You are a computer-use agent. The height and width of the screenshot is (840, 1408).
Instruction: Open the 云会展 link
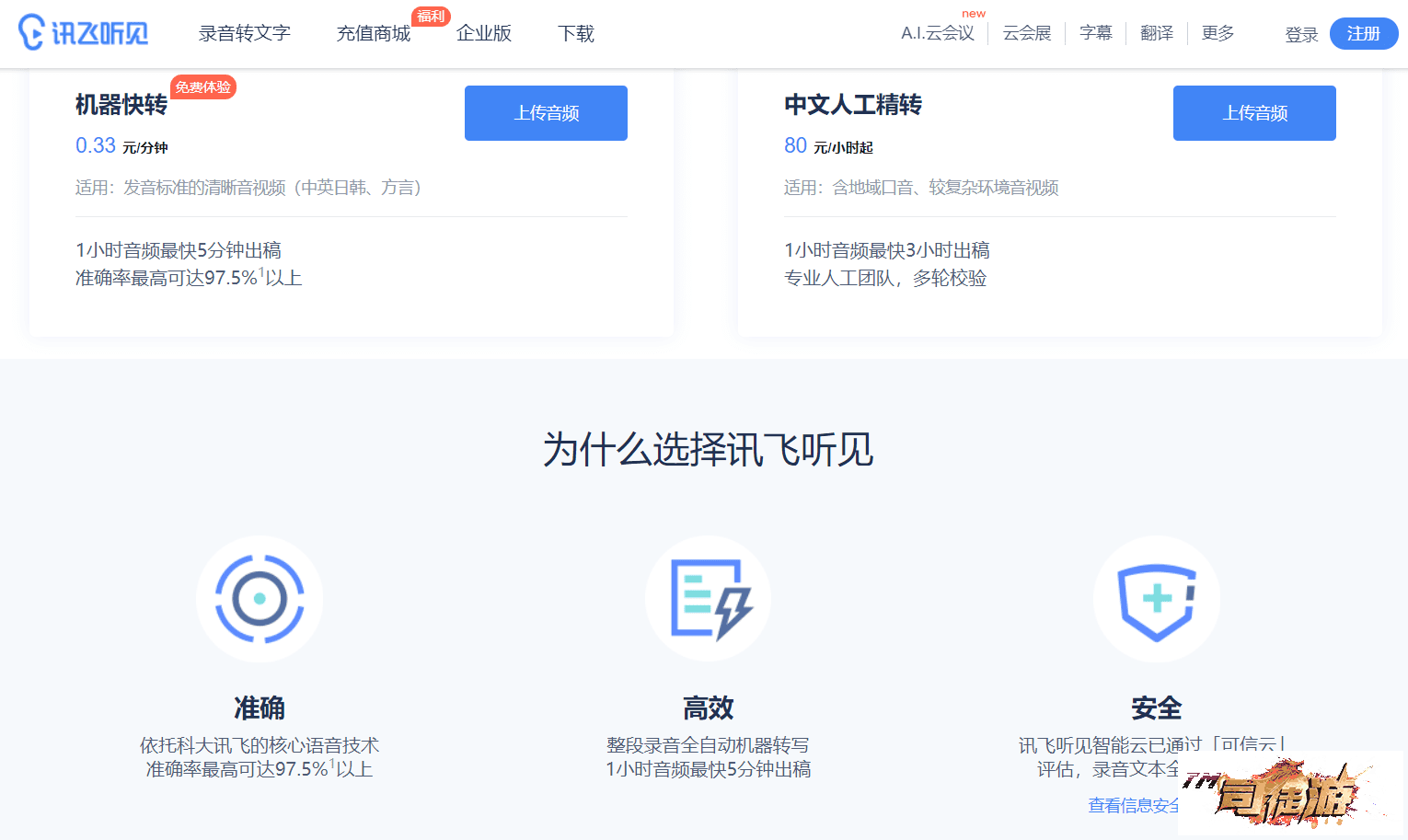point(1027,34)
